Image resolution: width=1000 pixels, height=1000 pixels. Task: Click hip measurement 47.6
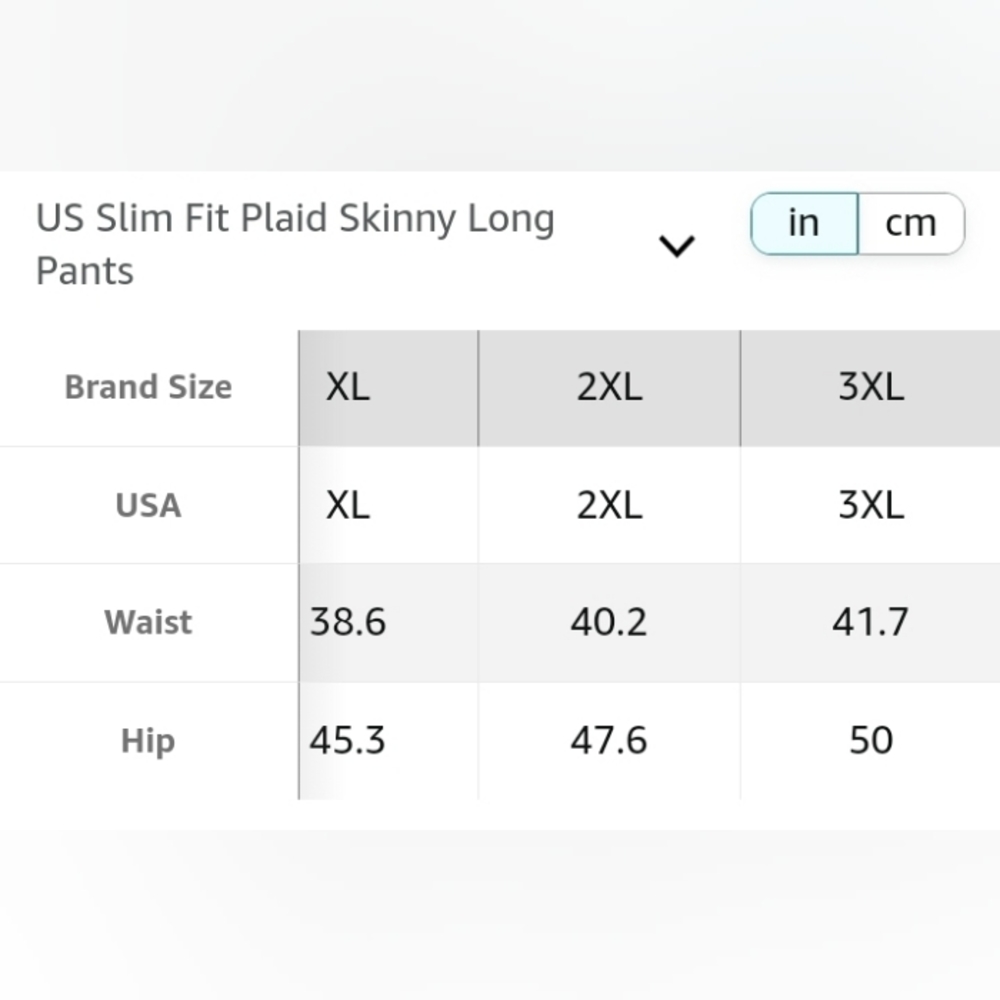609,741
